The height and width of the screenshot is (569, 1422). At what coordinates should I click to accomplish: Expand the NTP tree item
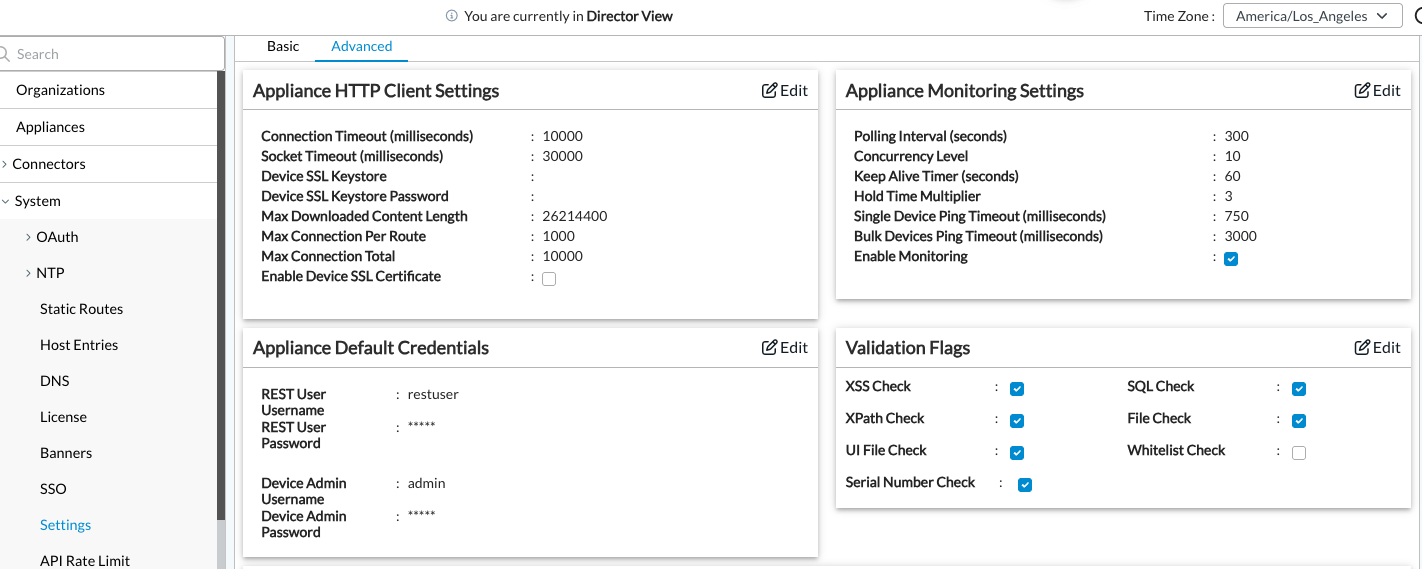point(28,273)
